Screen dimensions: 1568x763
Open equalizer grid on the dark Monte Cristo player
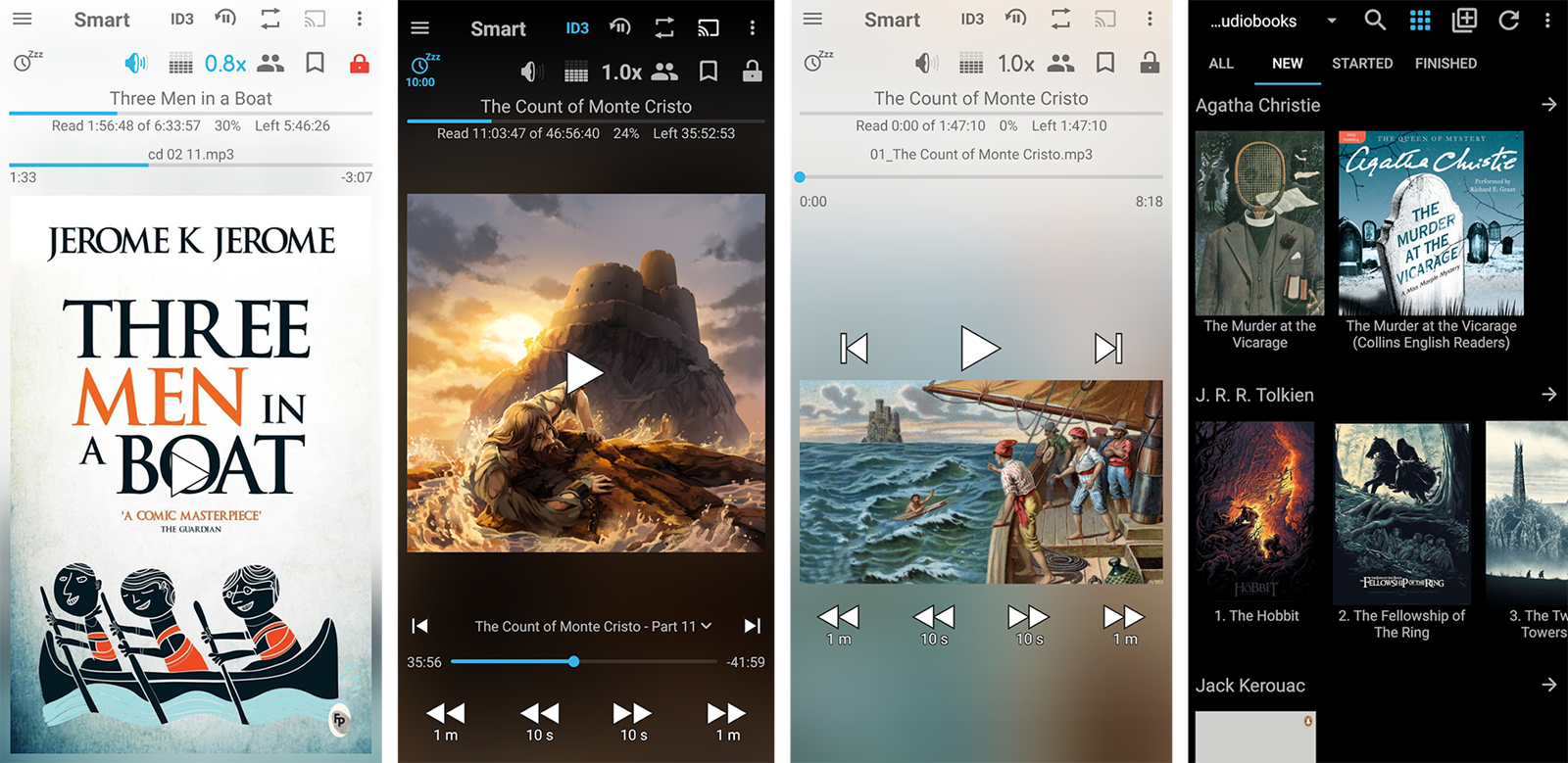pyautogui.click(x=576, y=72)
